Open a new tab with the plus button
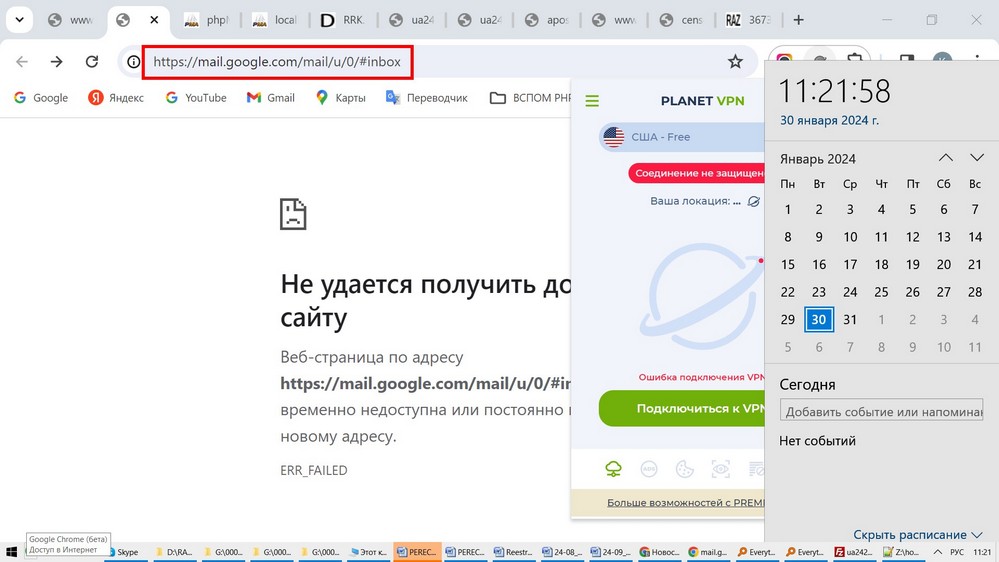The height and width of the screenshot is (562, 999). [x=798, y=20]
